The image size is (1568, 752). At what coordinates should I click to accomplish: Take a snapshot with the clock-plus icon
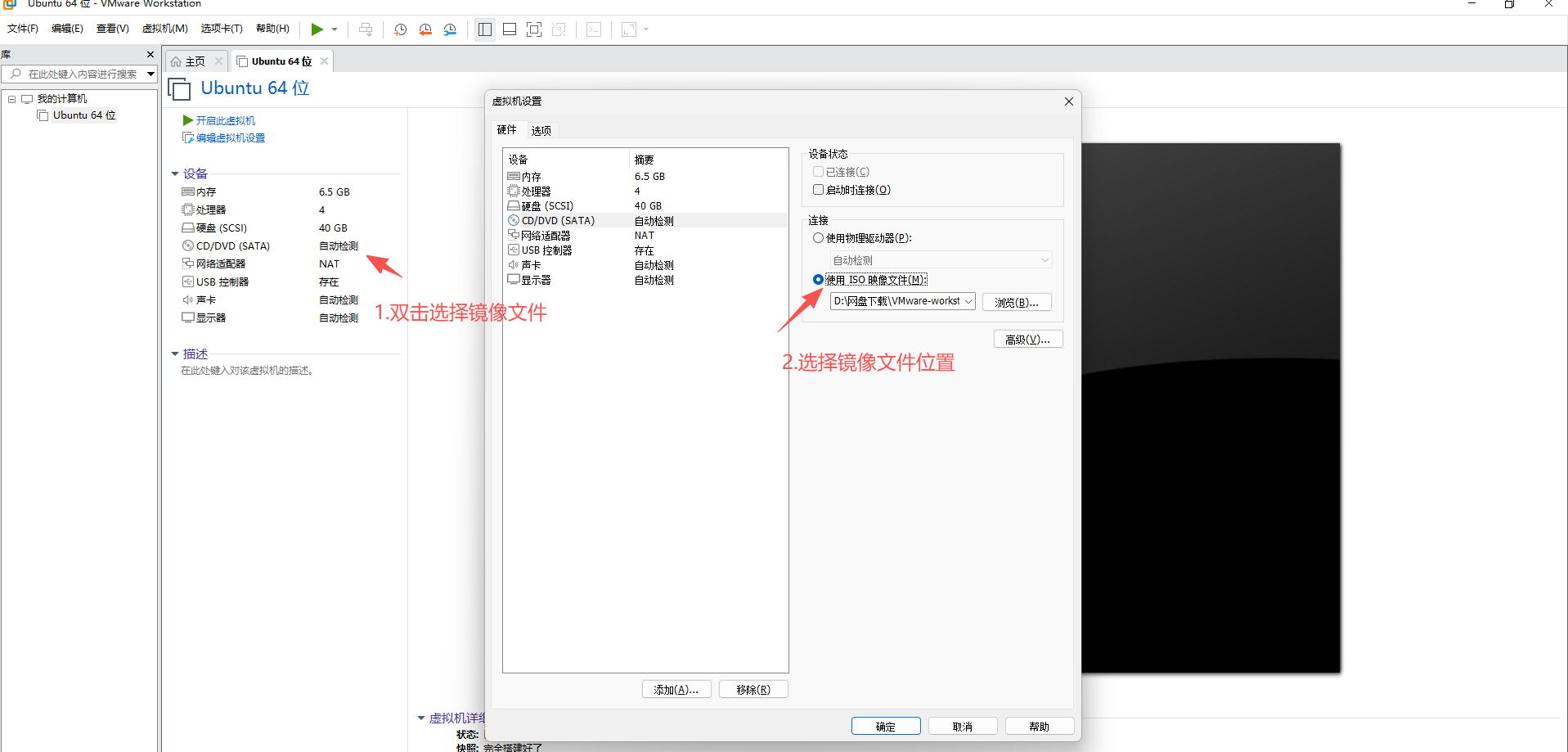tap(400, 29)
